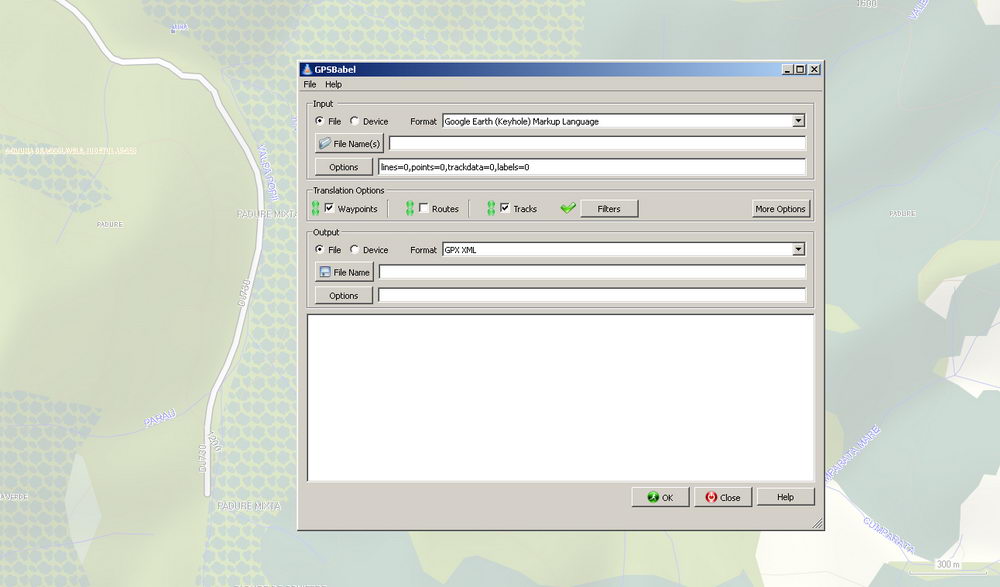Click the PARAU map label

159,419
